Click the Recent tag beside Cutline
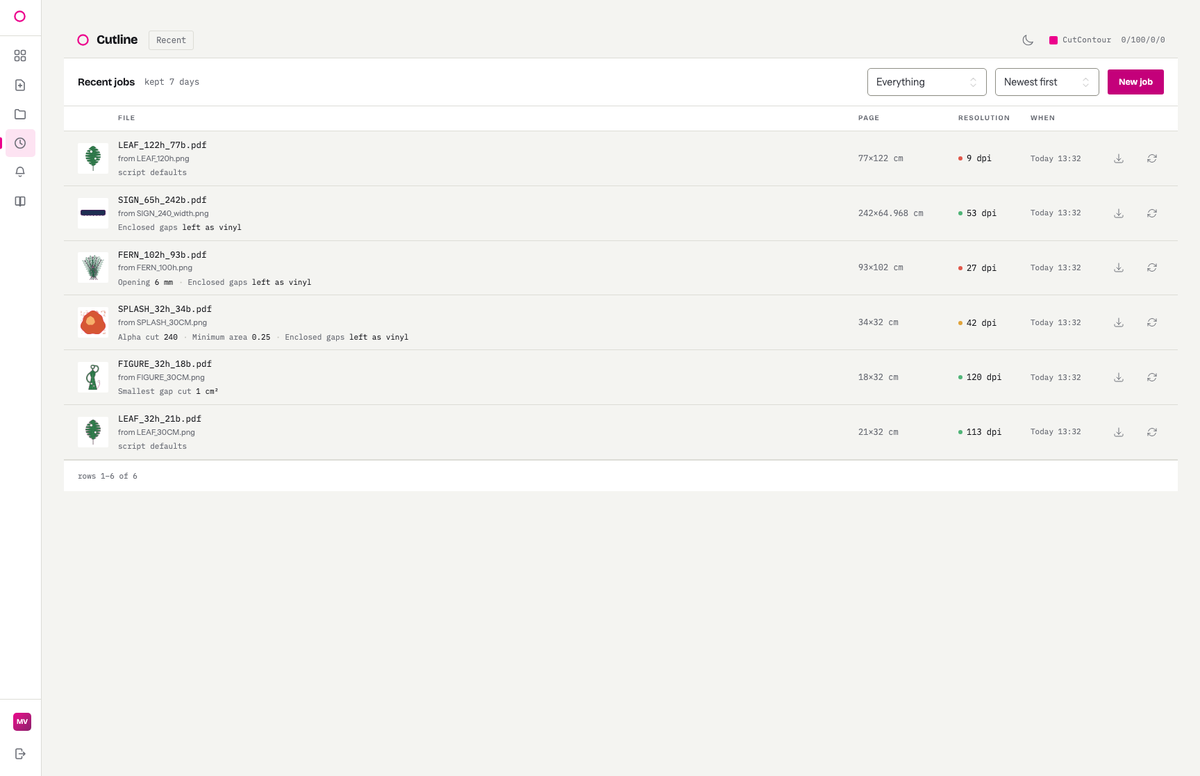Screen dimensions: 1200x776 click(x=171, y=40)
